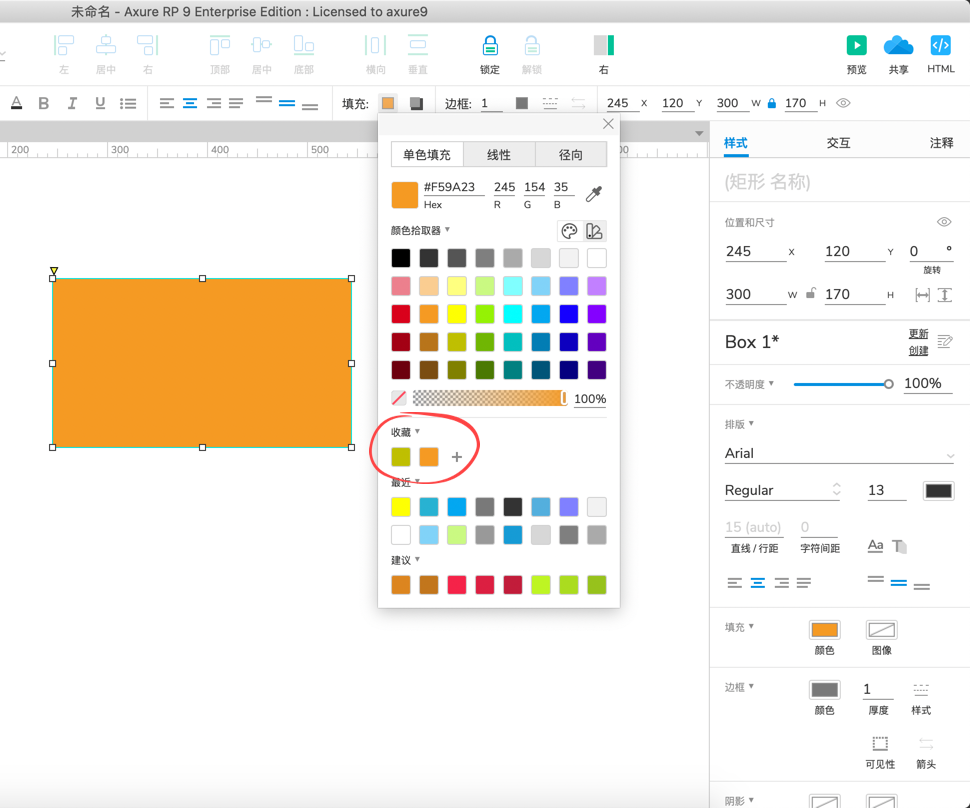Click the 创建 style link

(918, 351)
